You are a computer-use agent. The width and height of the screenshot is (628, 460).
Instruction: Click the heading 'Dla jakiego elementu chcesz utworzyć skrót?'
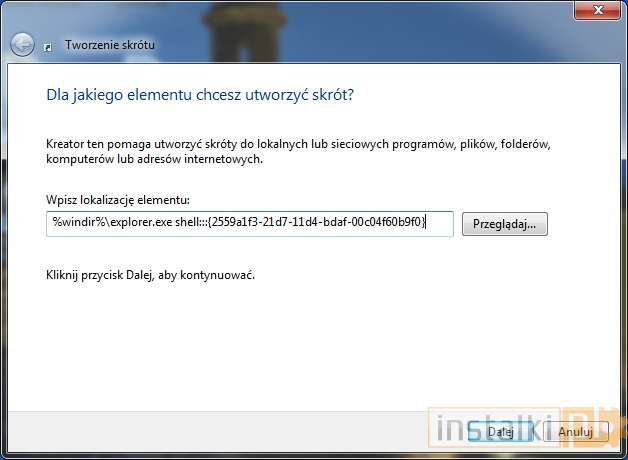(x=200, y=95)
